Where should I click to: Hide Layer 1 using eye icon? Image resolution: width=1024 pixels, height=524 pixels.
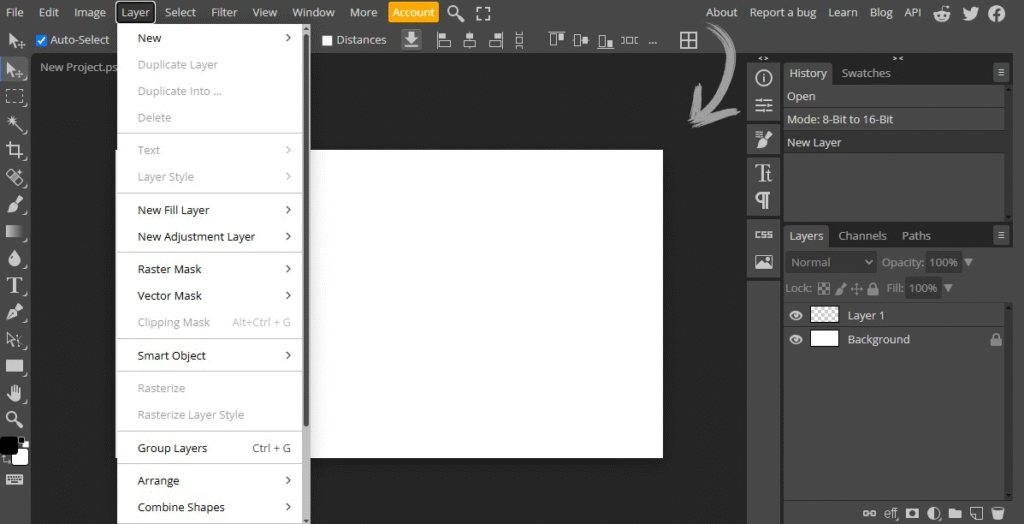tap(796, 315)
